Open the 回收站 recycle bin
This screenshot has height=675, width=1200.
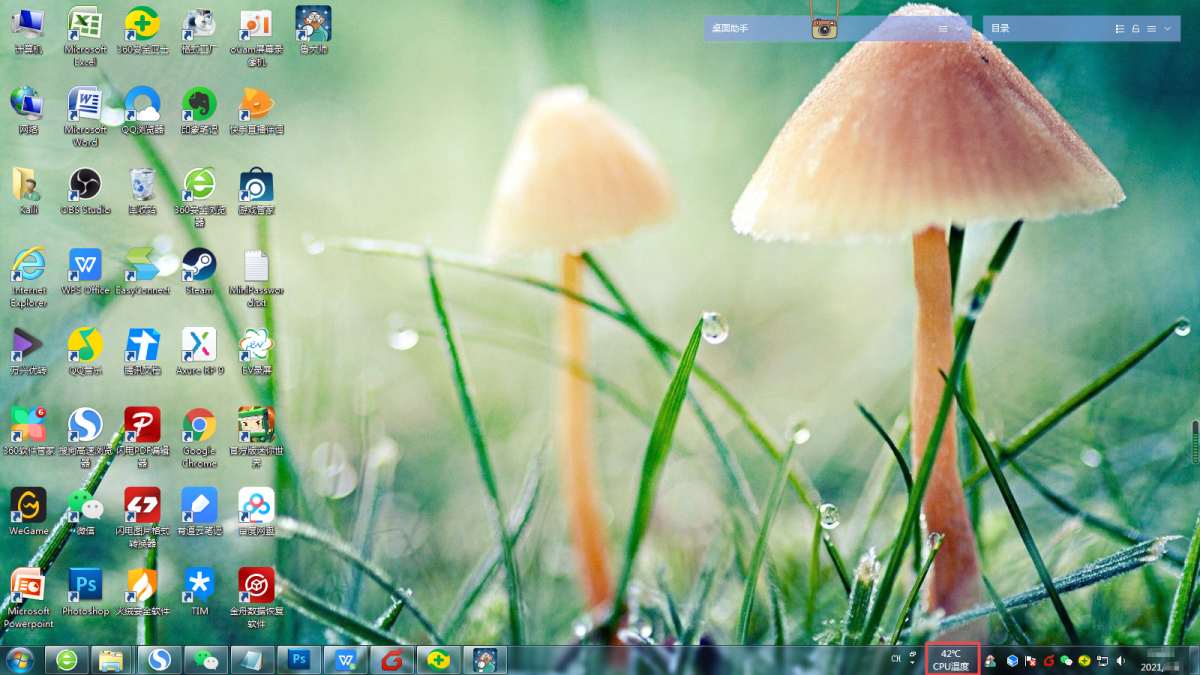point(142,191)
